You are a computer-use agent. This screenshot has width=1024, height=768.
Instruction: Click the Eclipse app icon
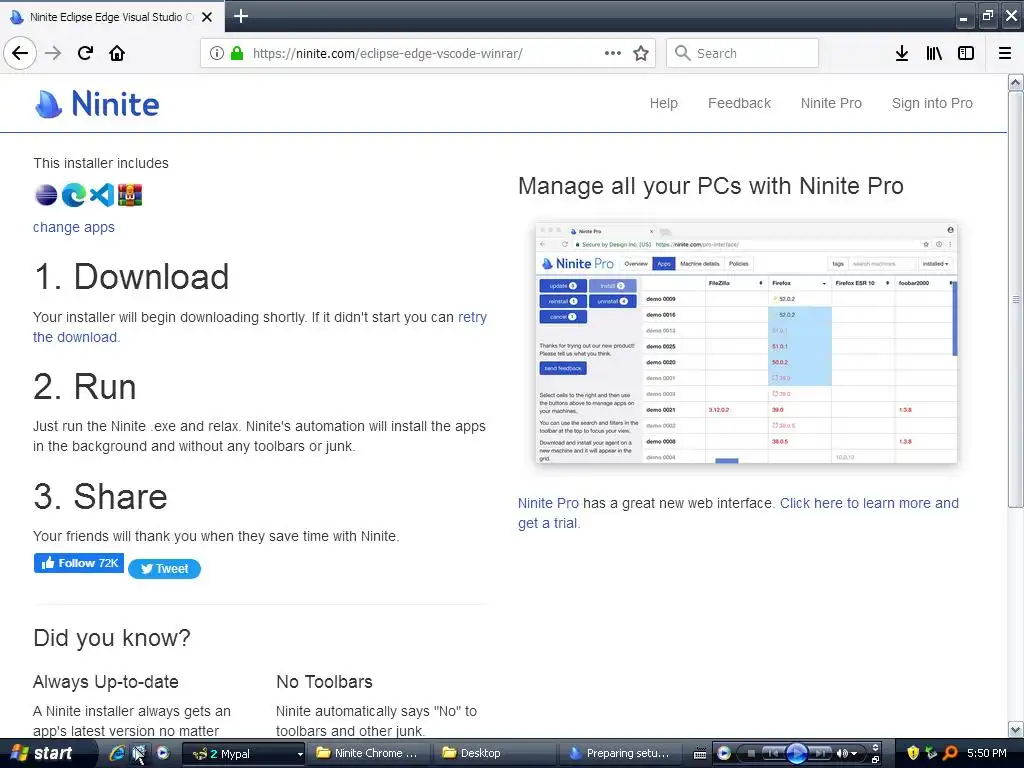point(46,195)
